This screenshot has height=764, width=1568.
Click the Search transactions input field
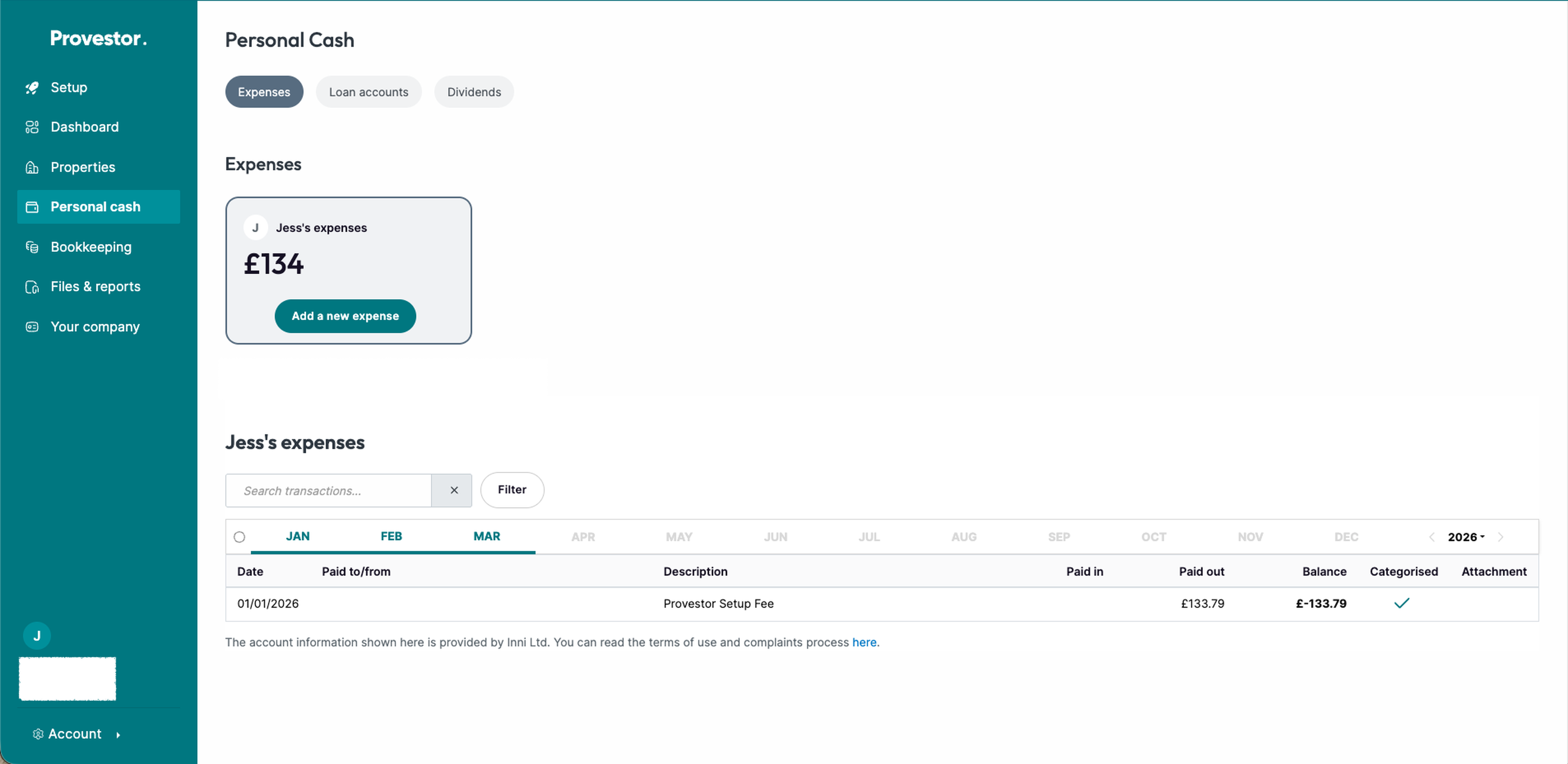[328, 491]
